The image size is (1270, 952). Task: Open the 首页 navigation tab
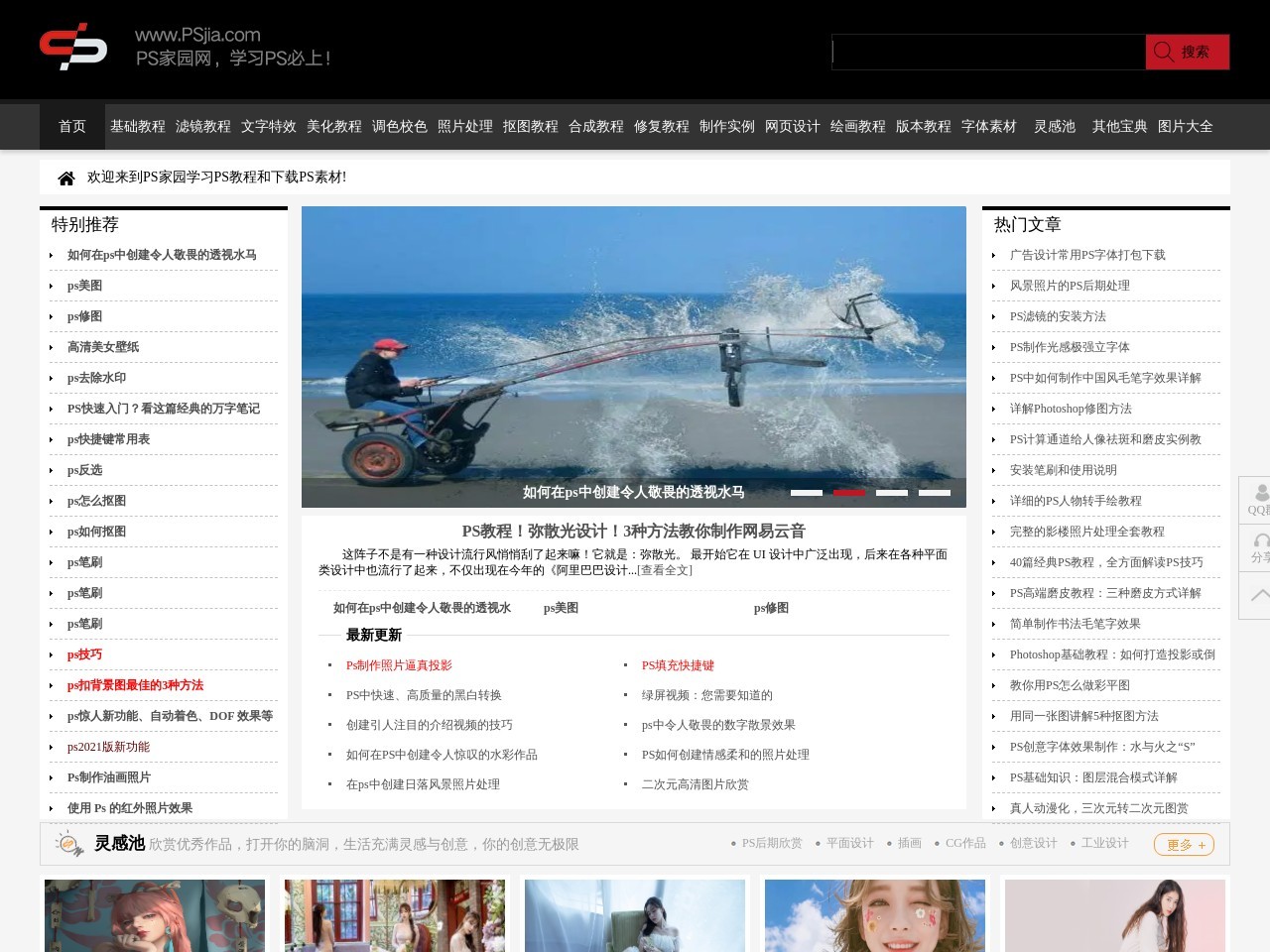click(x=72, y=127)
